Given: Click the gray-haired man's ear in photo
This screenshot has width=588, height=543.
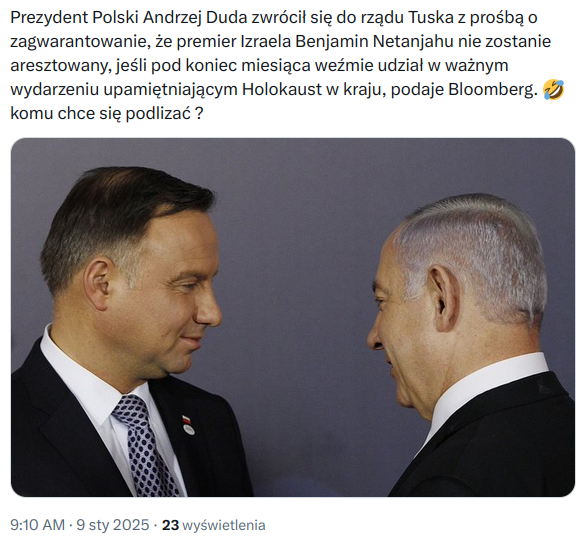Looking at the screenshot, I should 445,298.
